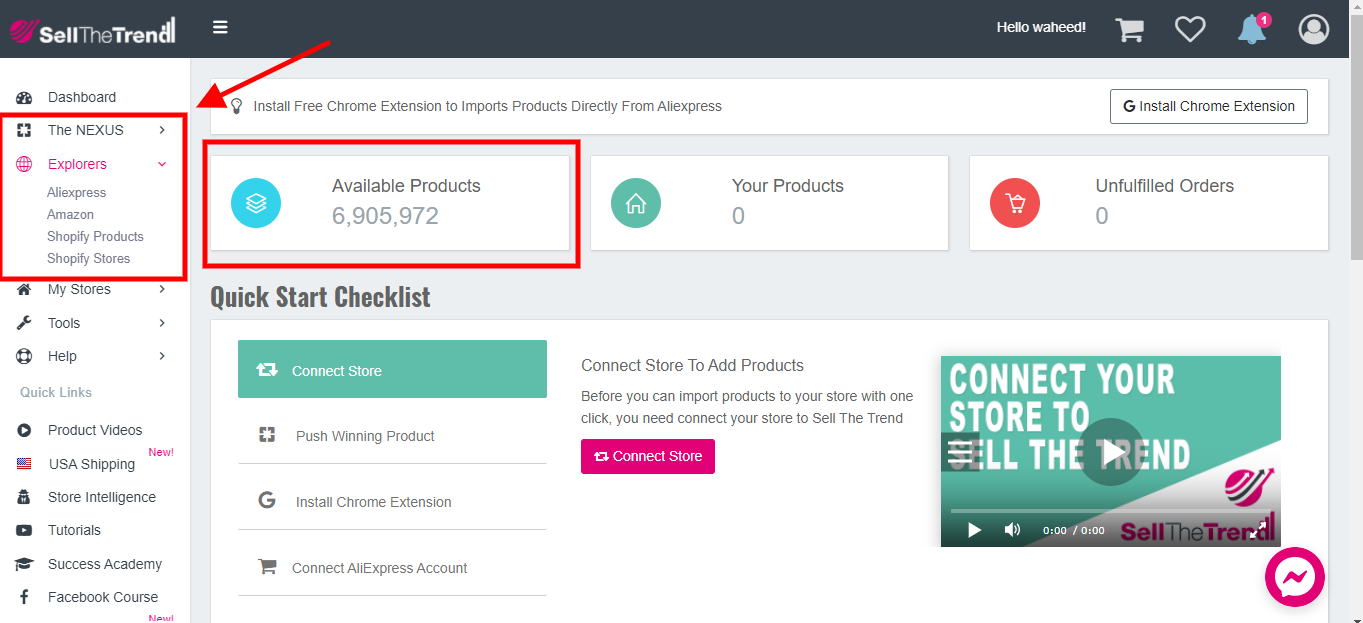Open the notifications bell
1363x623 pixels.
click(x=1251, y=30)
